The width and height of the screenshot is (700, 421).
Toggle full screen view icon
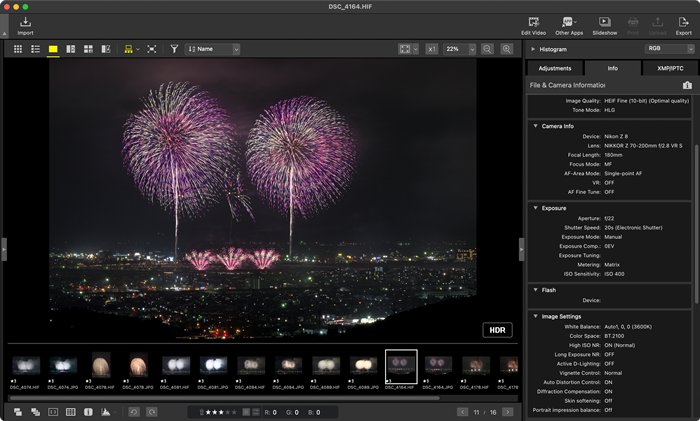click(151, 48)
